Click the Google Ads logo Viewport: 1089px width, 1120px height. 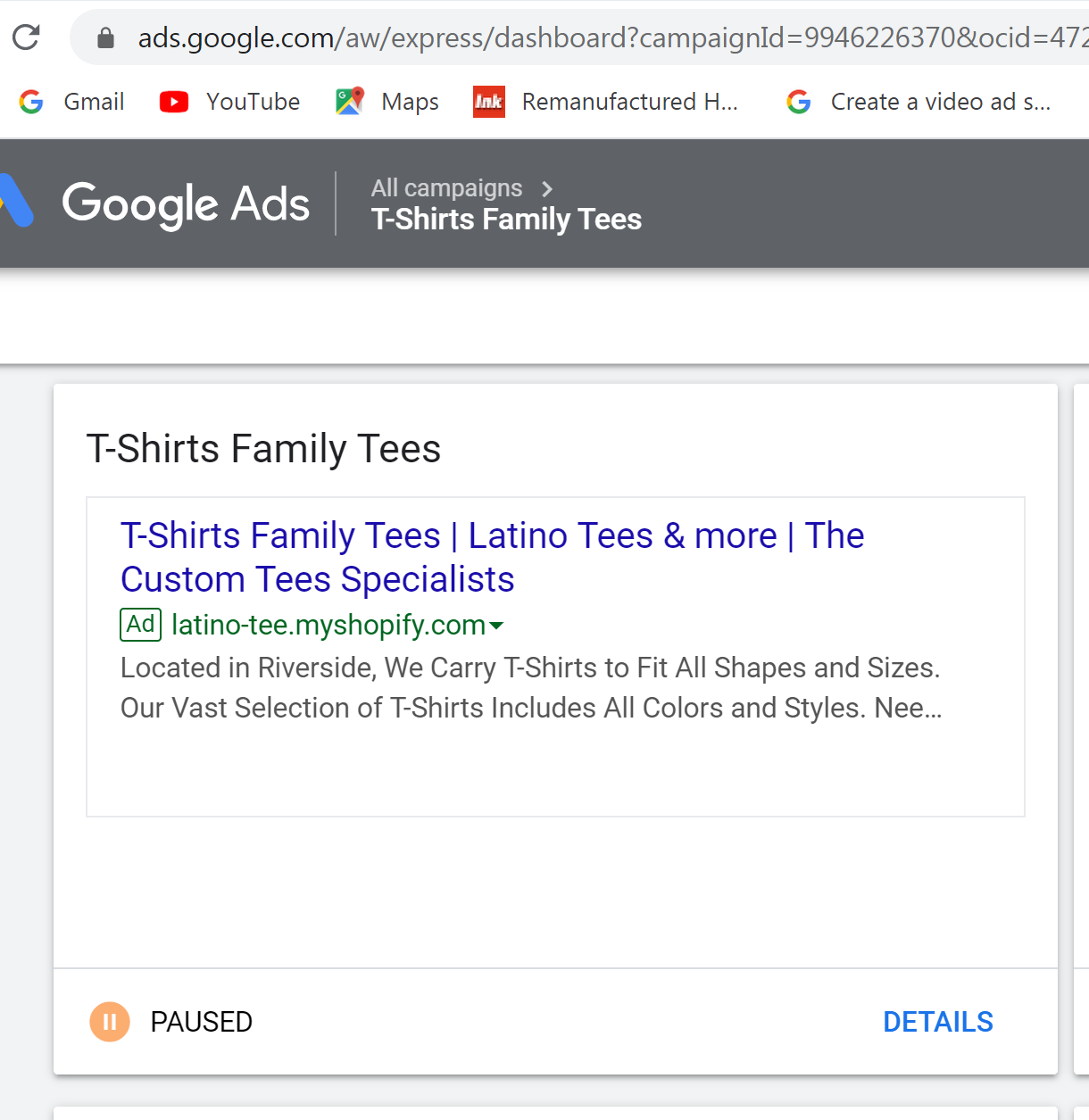155,203
